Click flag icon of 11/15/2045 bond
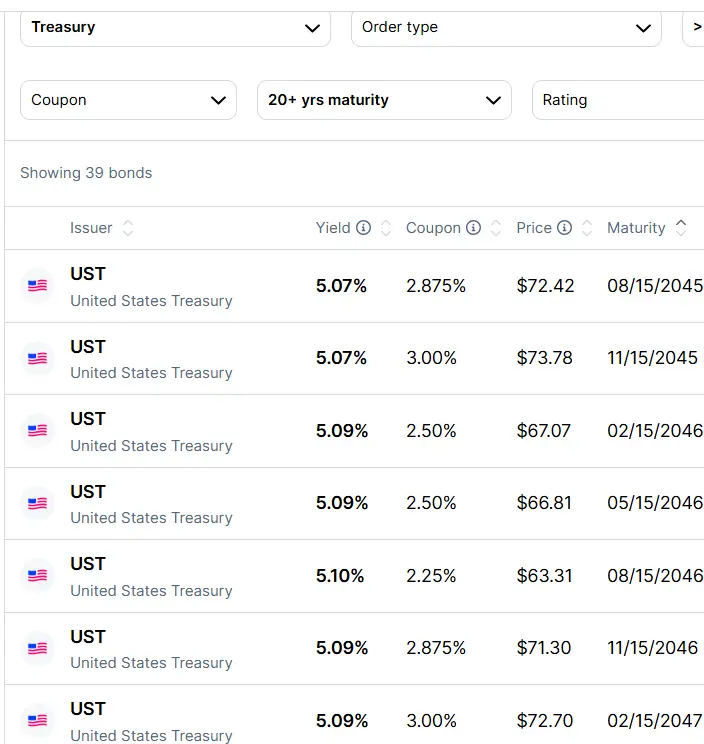This screenshot has width=704, height=744. click(37, 358)
